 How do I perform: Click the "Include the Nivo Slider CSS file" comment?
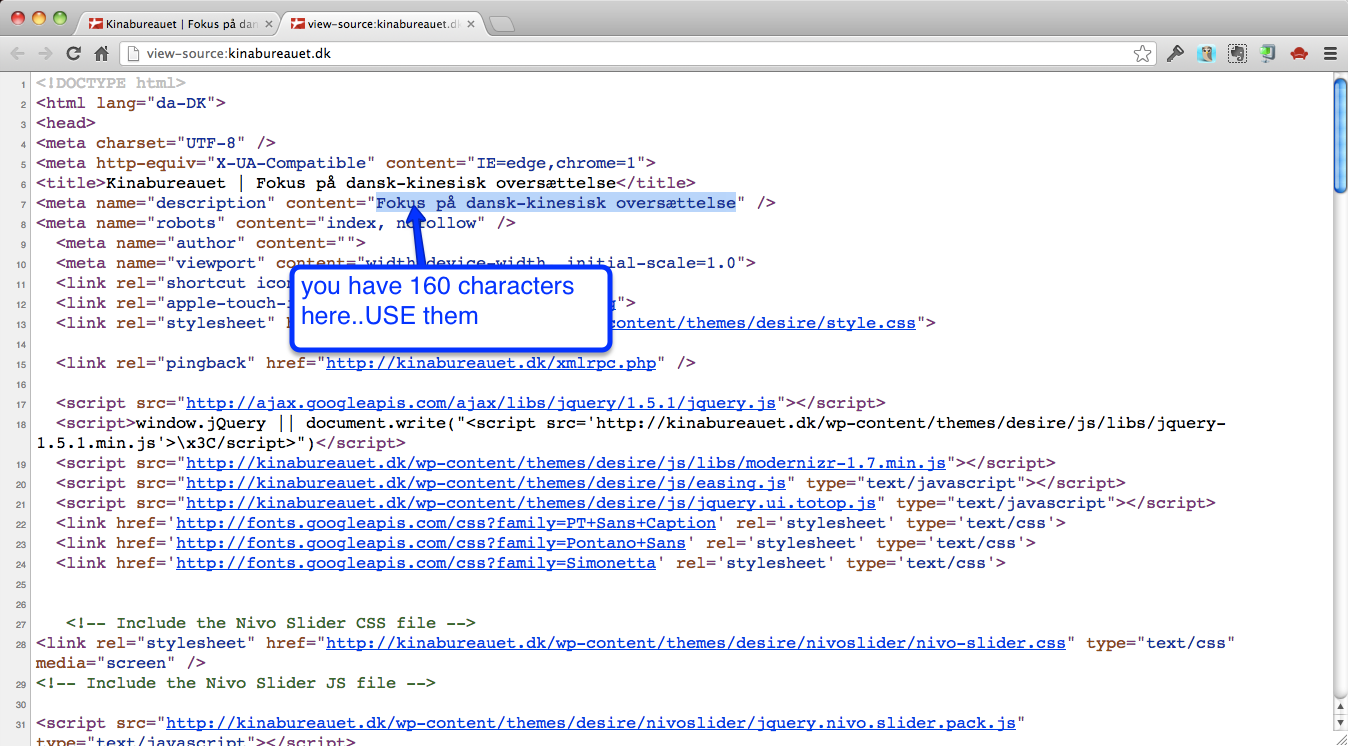pyautogui.click(x=271, y=623)
